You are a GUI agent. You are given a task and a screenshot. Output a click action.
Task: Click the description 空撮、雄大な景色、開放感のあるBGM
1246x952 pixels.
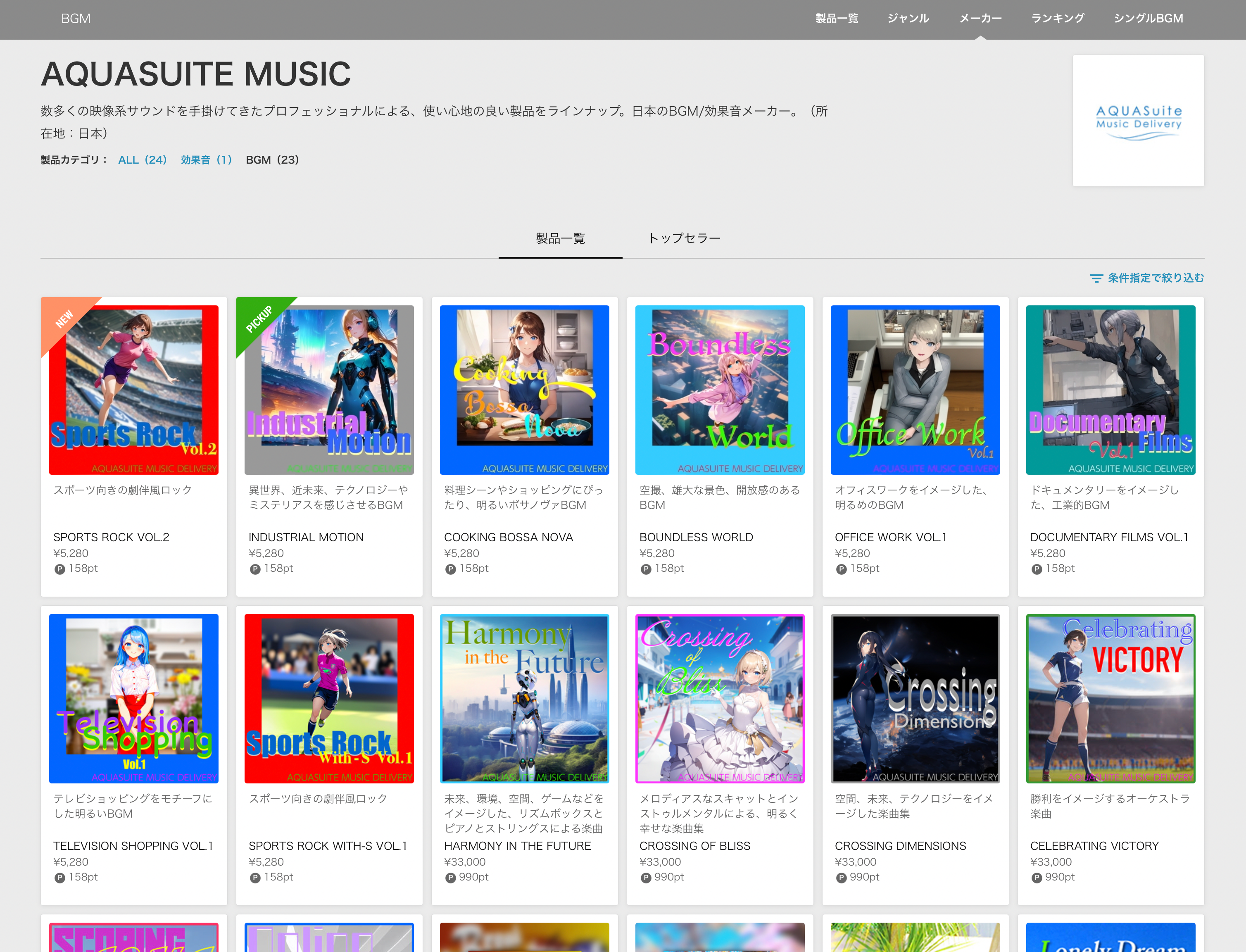[720, 497]
